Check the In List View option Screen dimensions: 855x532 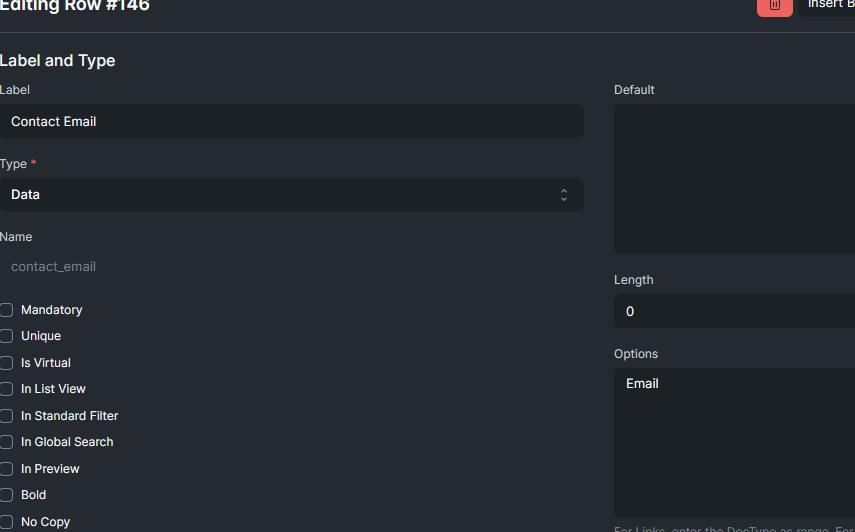pos(7,389)
